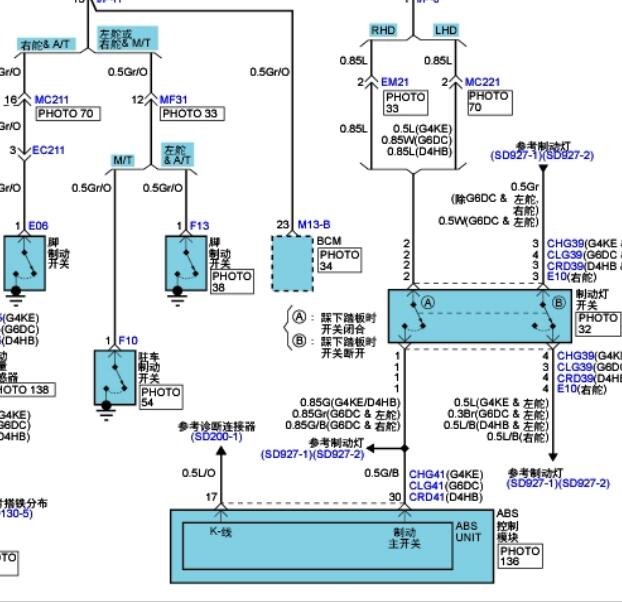Image resolution: width=622 pixels, height=602 pixels.
Task: Open the MF31 connector link
Action: [x=173, y=100]
